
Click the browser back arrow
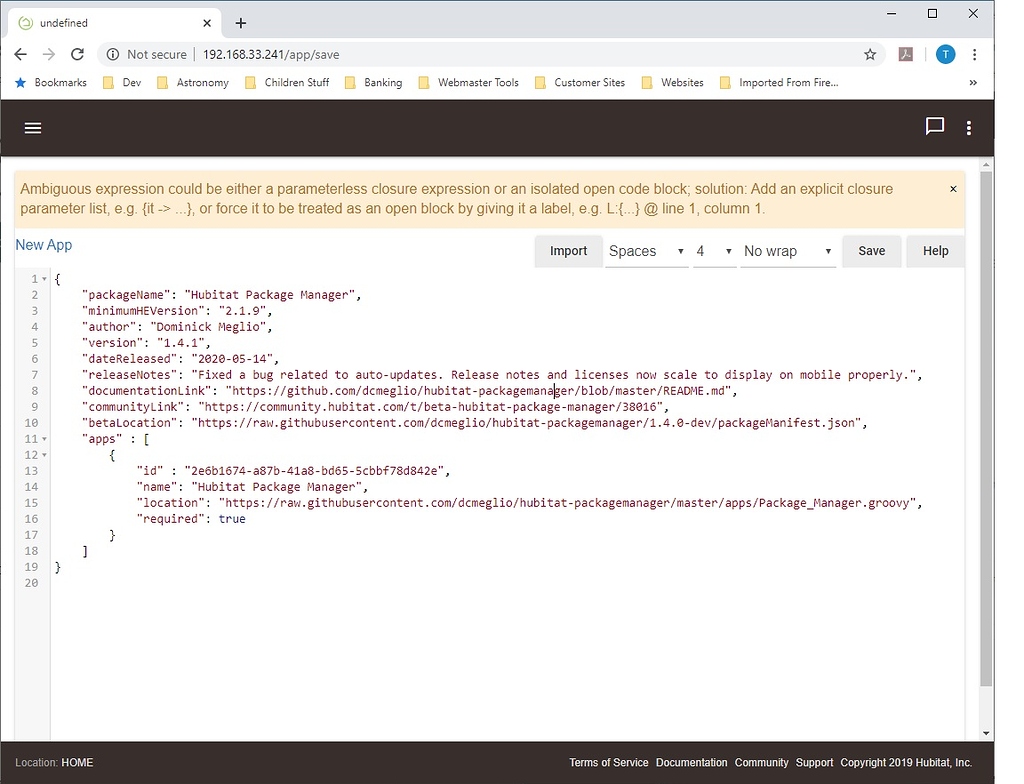[20, 54]
